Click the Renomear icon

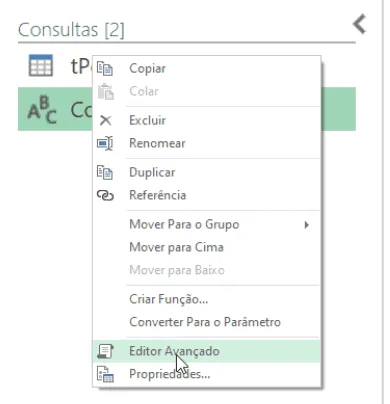105,143
